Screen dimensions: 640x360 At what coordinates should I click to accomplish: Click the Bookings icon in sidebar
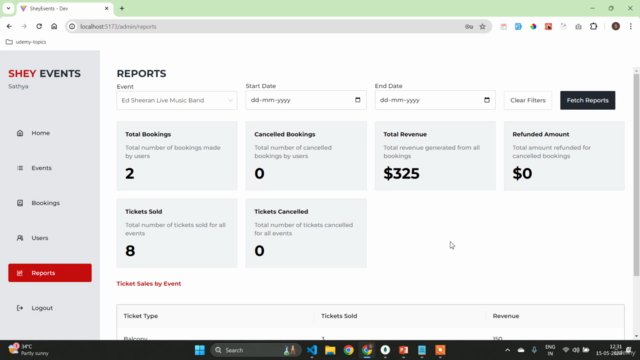[20, 203]
